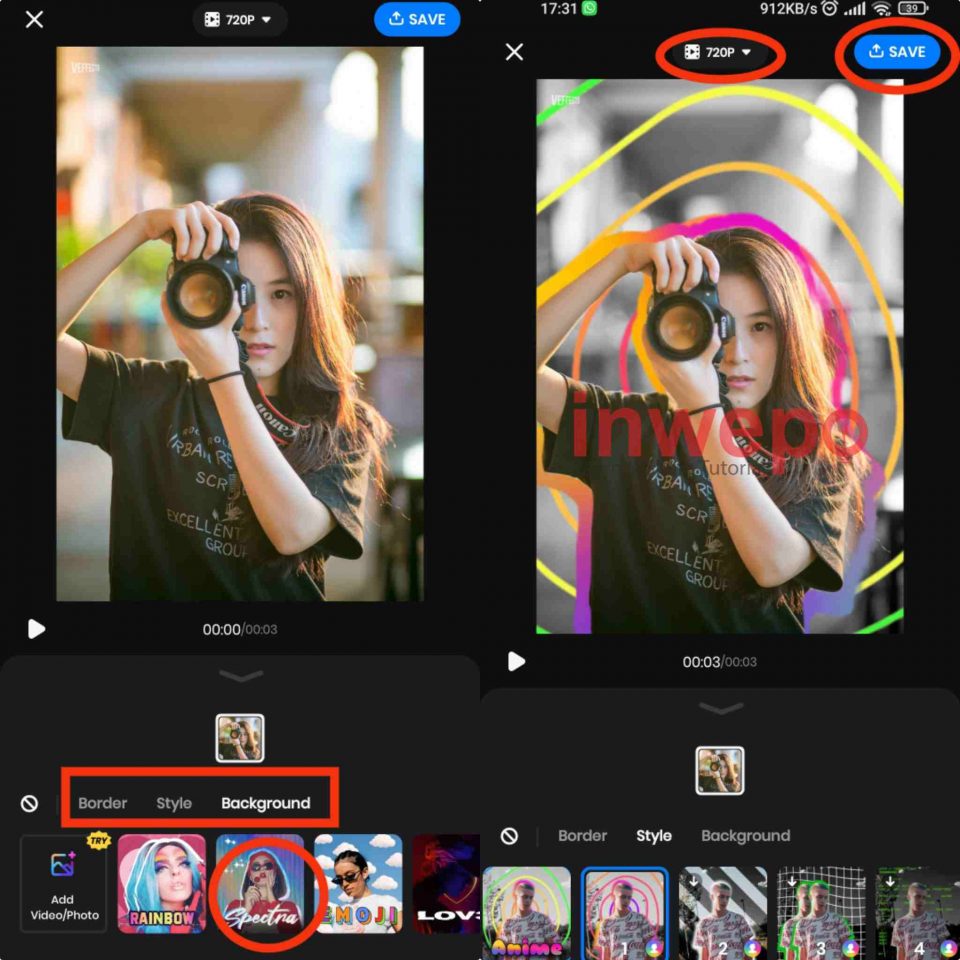Image resolution: width=960 pixels, height=960 pixels.
Task: Collapse the bottom panel chevron on the left screen
Action: coord(240,676)
